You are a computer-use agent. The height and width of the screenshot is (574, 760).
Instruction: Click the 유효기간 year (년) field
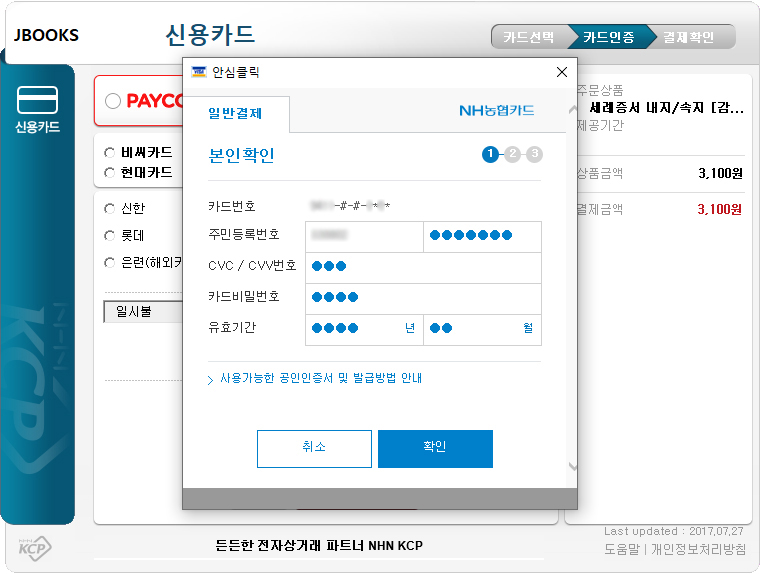[x=364, y=330]
